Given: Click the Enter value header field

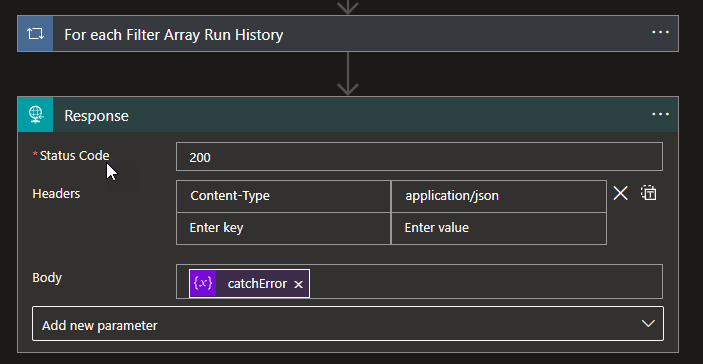Looking at the screenshot, I should pos(499,228).
